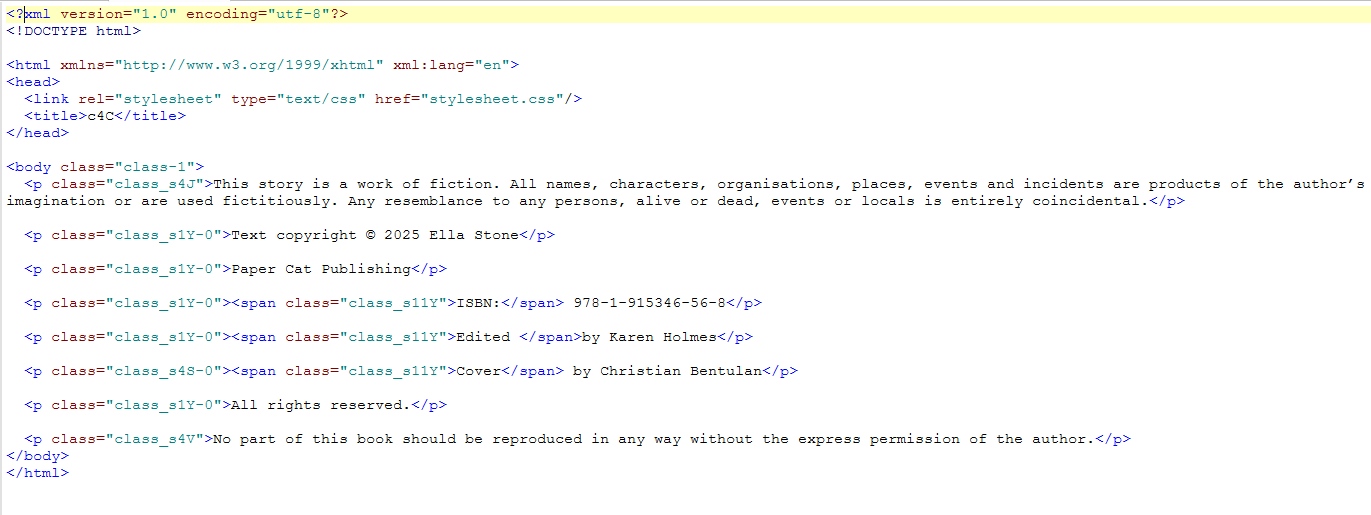Click the word "Edited" inside the span
Viewport: 1371px width, 515px height.
click(483, 337)
